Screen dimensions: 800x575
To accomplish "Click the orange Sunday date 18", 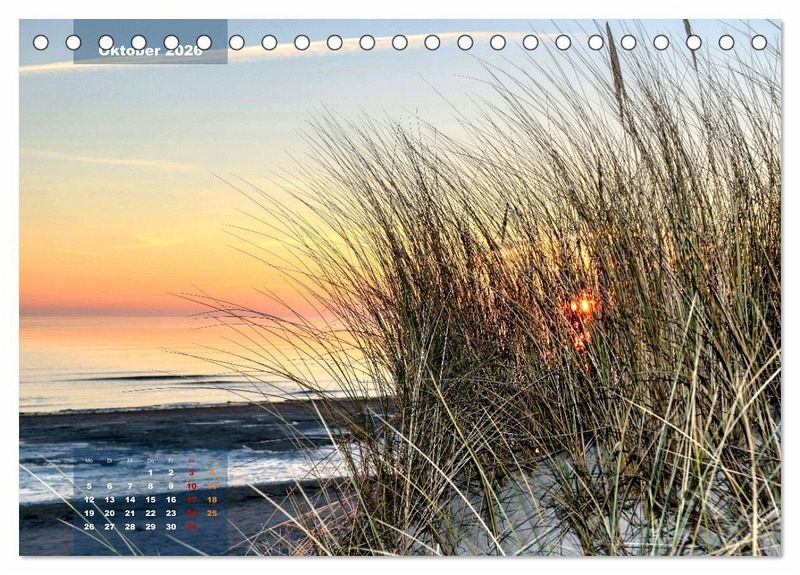I will [212, 499].
